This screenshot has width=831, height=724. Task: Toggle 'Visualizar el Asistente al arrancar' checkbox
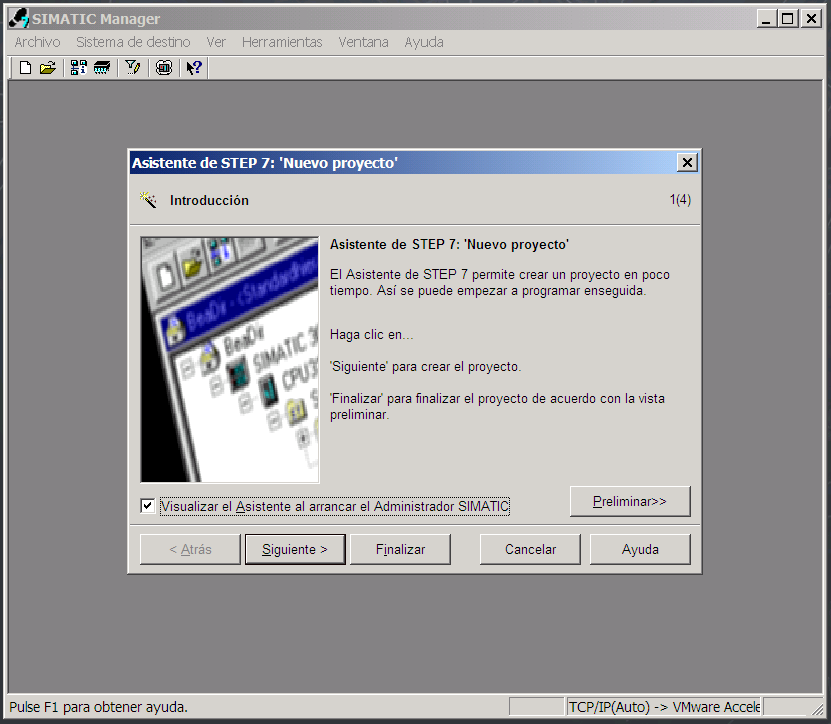(x=147, y=506)
